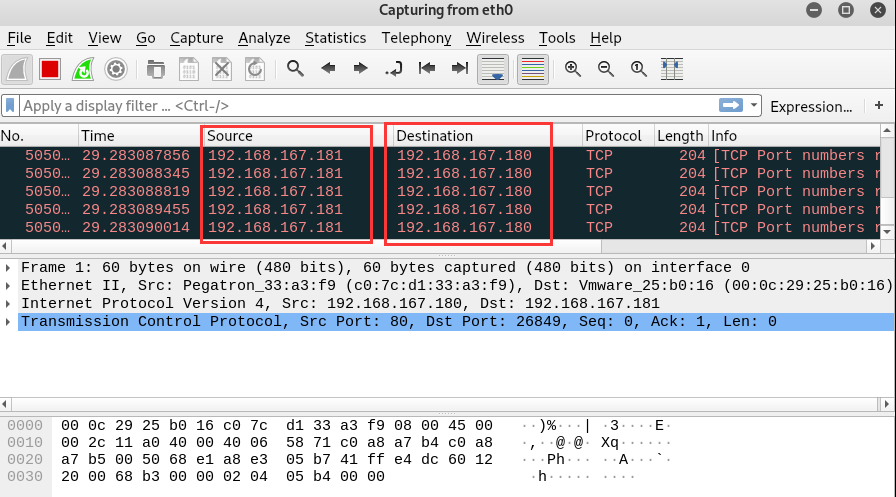Click the start capture shark fin icon
896x497 pixels.
point(17,70)
